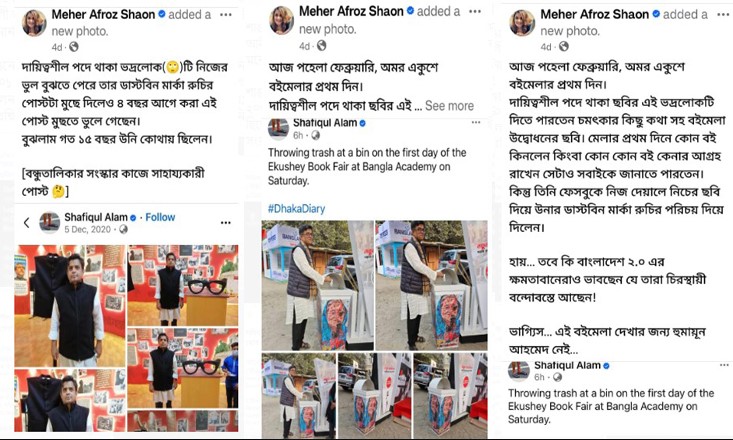Open three-dot options menu of middle post
Image resolution: width=733 pixels, height=440 pixels.
point(475,11)
